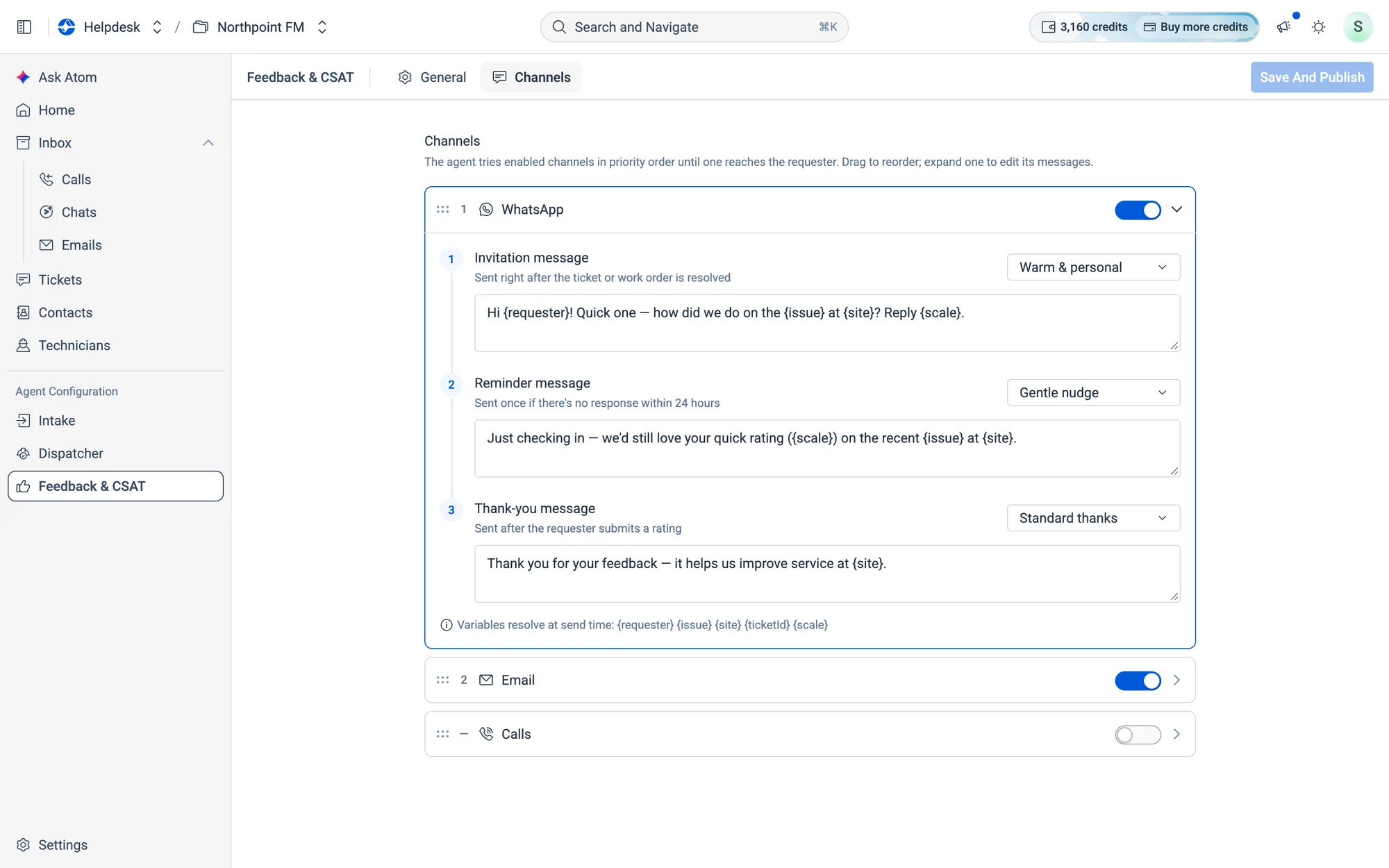Edit the Reminder message text box
Viewport: 1389px width, 868px height.
826,449
